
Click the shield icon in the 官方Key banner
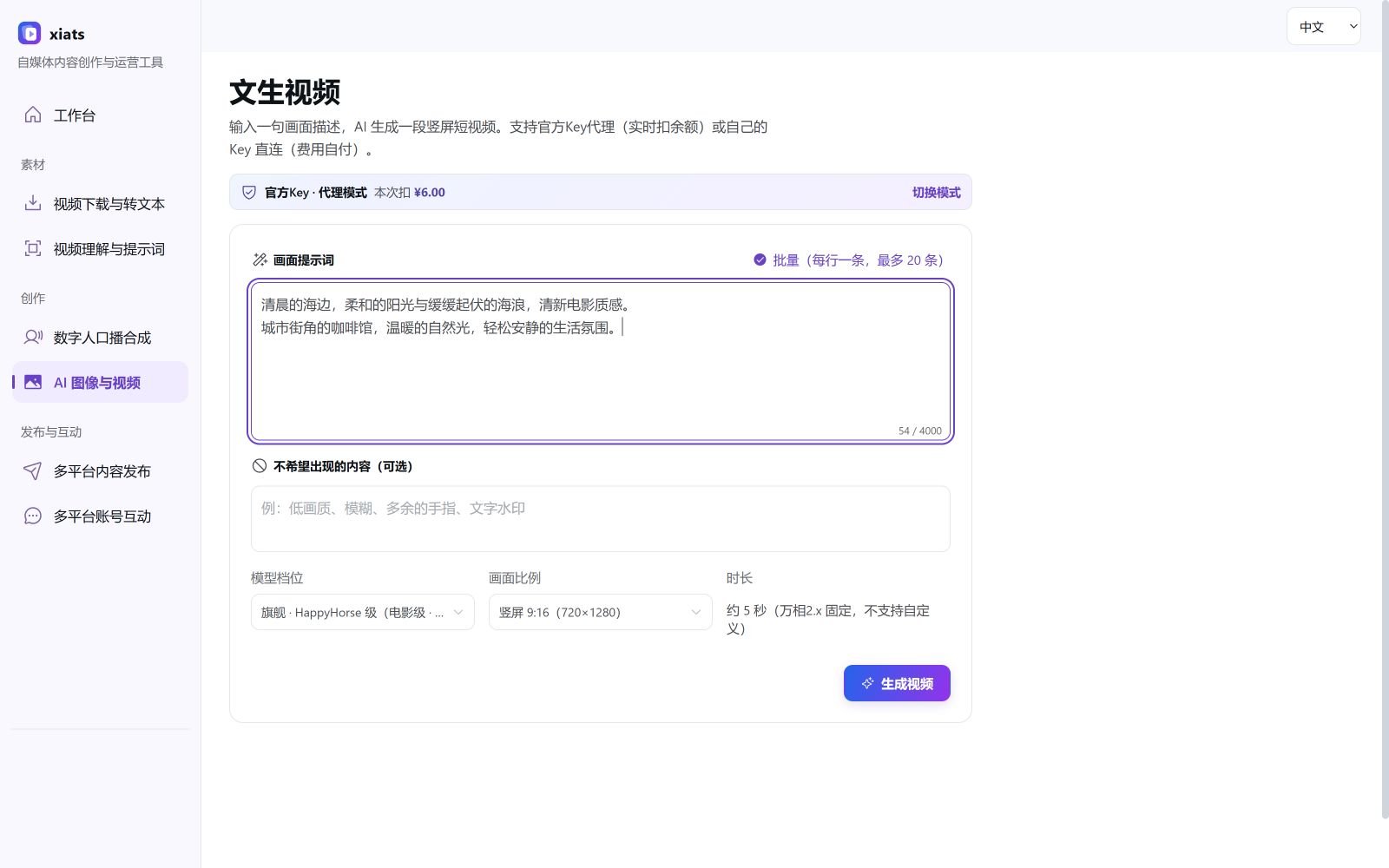[249, 193]
